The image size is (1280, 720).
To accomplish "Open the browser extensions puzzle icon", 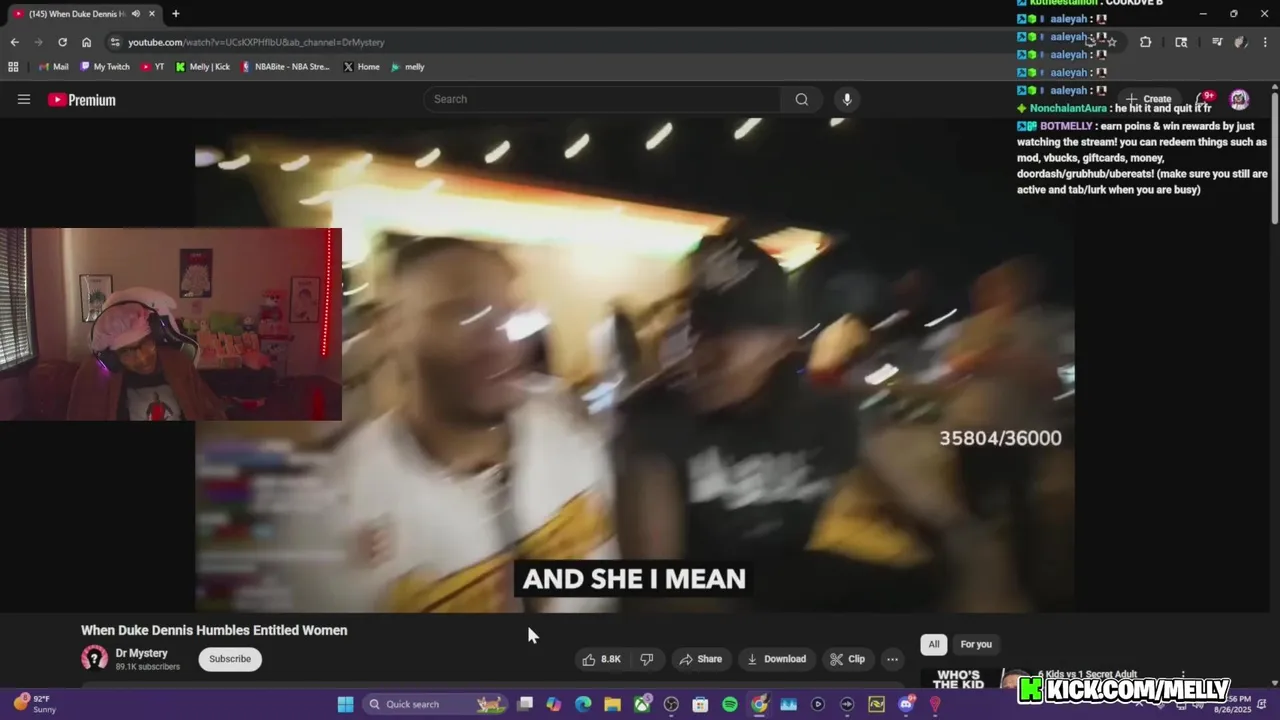I will 1145,42.
